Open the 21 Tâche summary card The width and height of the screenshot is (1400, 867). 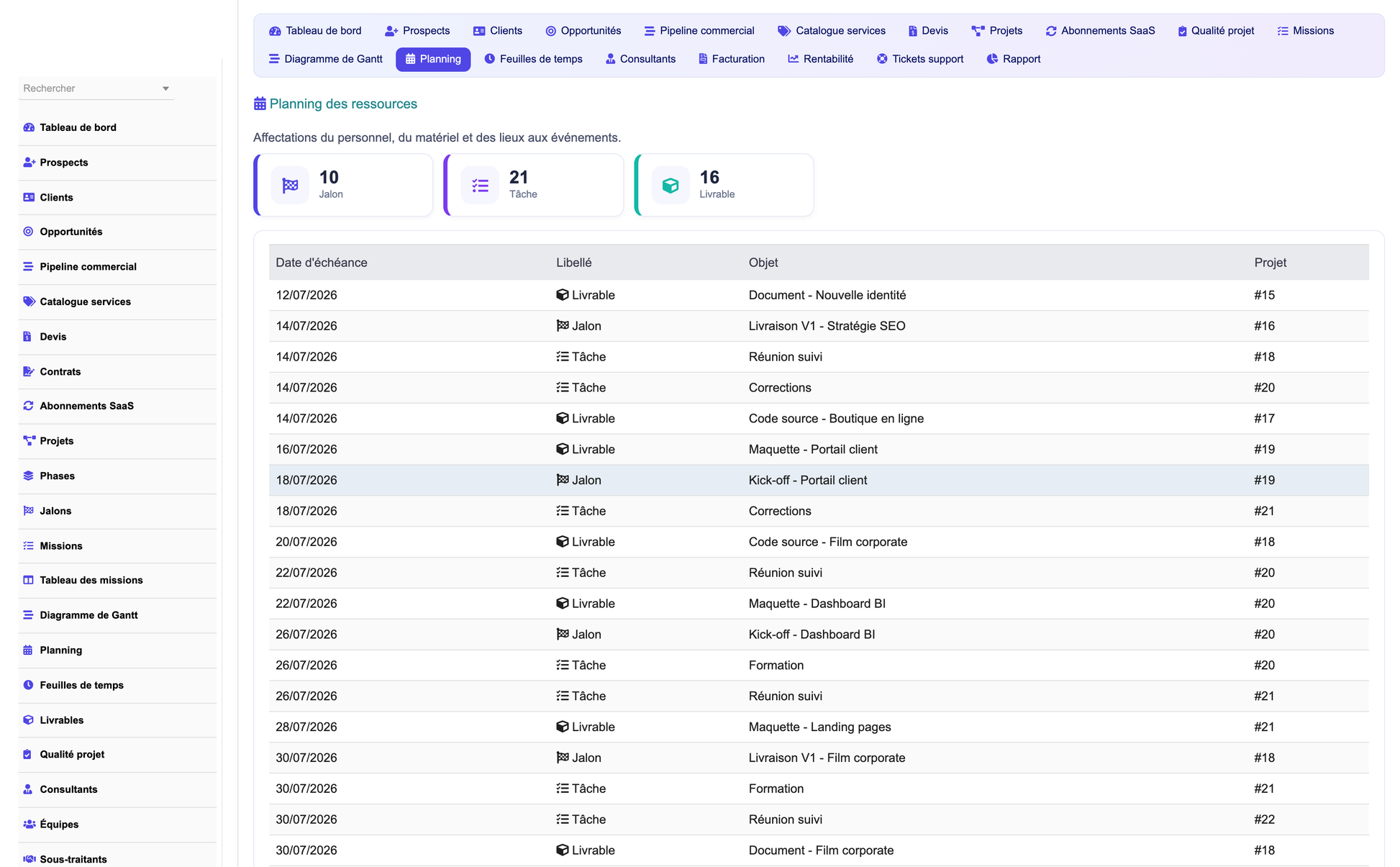[534, 185]
